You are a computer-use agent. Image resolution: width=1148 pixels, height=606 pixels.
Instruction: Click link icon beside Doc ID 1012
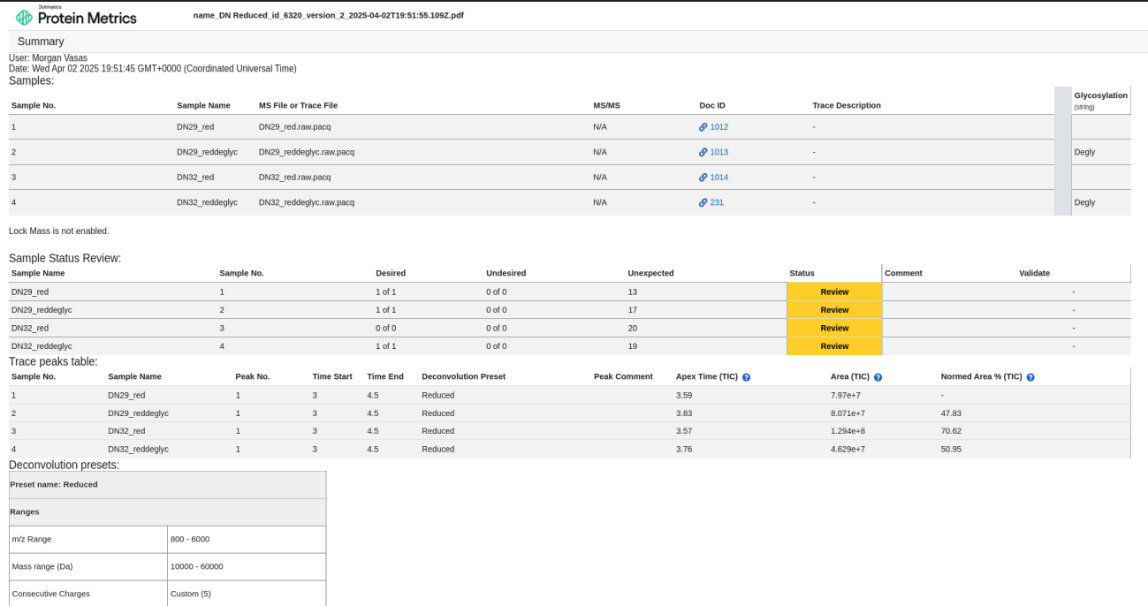coord(703,127)
